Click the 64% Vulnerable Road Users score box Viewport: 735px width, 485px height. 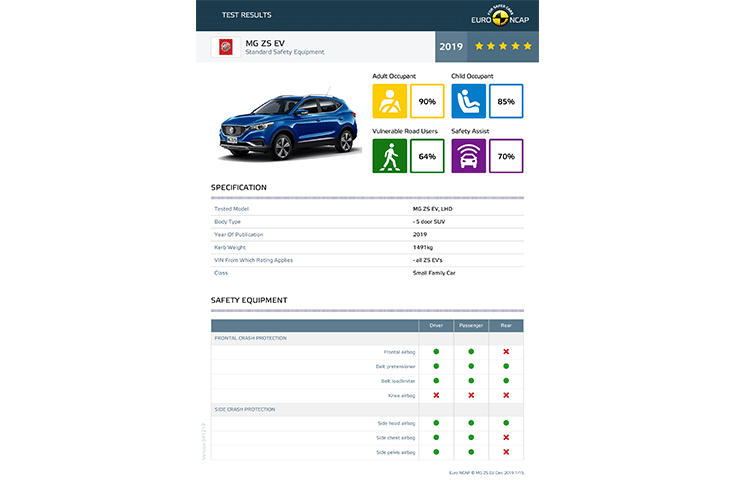[x=427, y=156]
